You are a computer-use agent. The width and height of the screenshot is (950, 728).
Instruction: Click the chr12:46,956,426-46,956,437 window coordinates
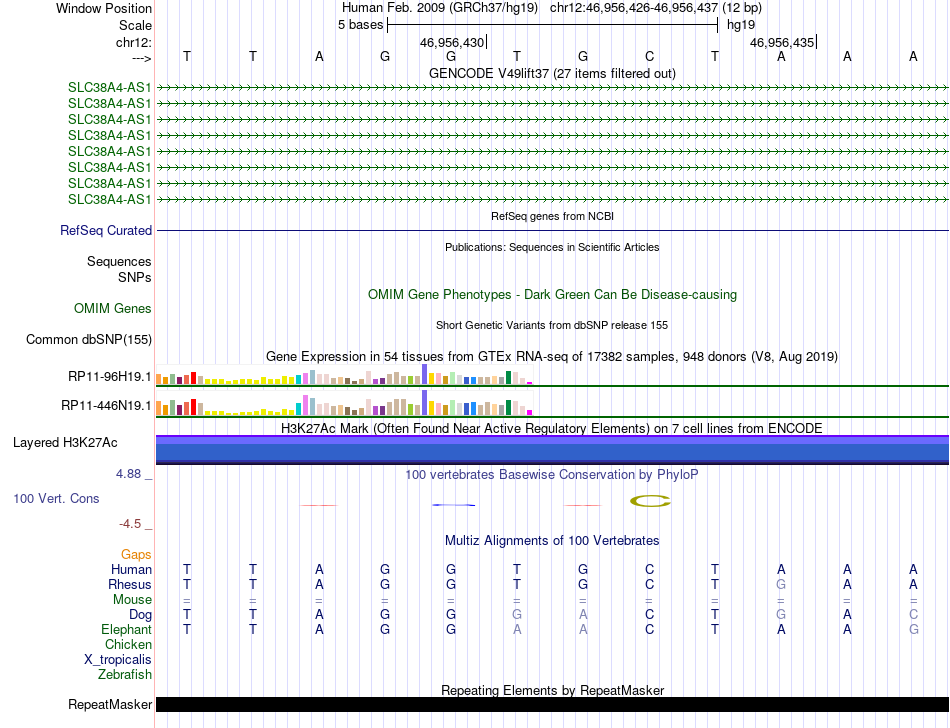[634, 8]
